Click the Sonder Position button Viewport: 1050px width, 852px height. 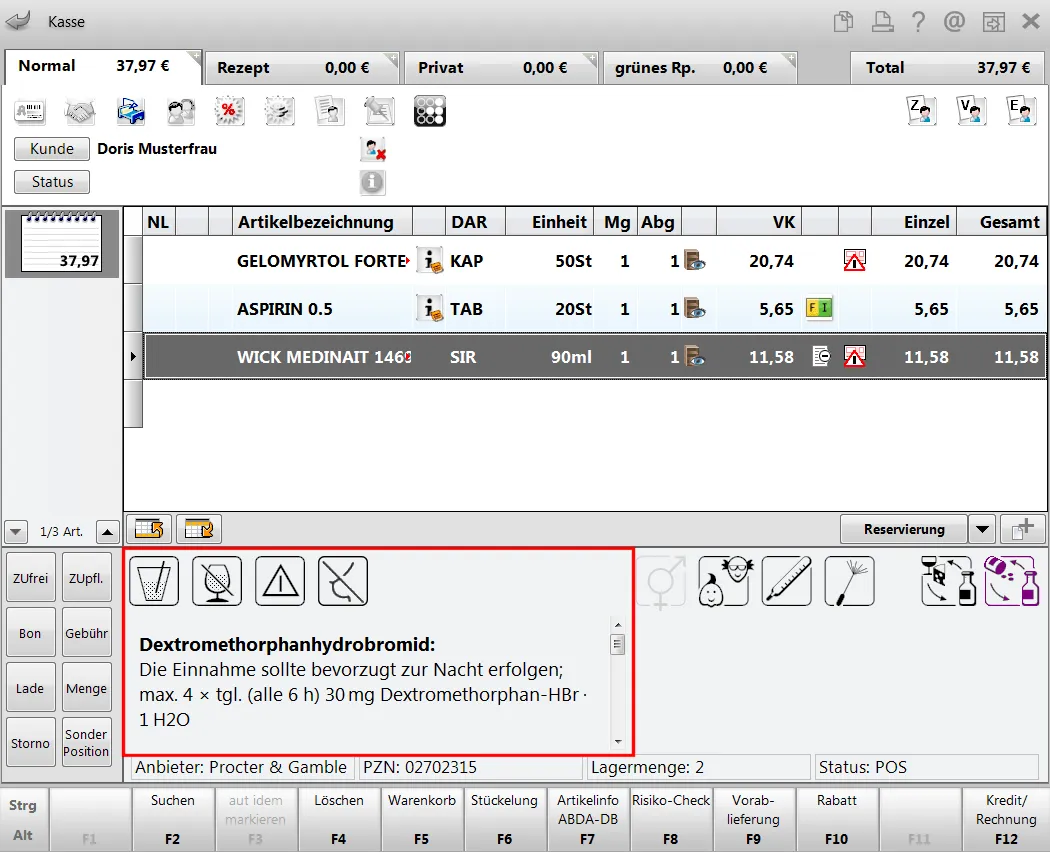[86, 743]
